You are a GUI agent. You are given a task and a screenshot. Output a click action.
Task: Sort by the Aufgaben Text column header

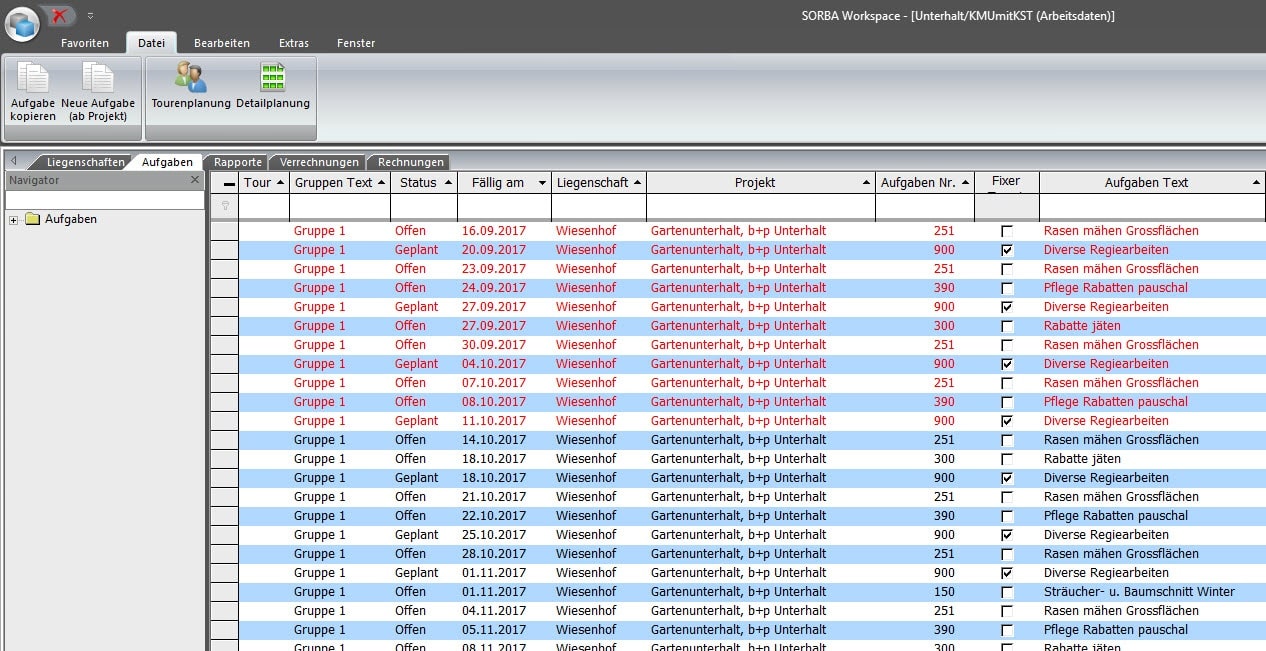1152,182
